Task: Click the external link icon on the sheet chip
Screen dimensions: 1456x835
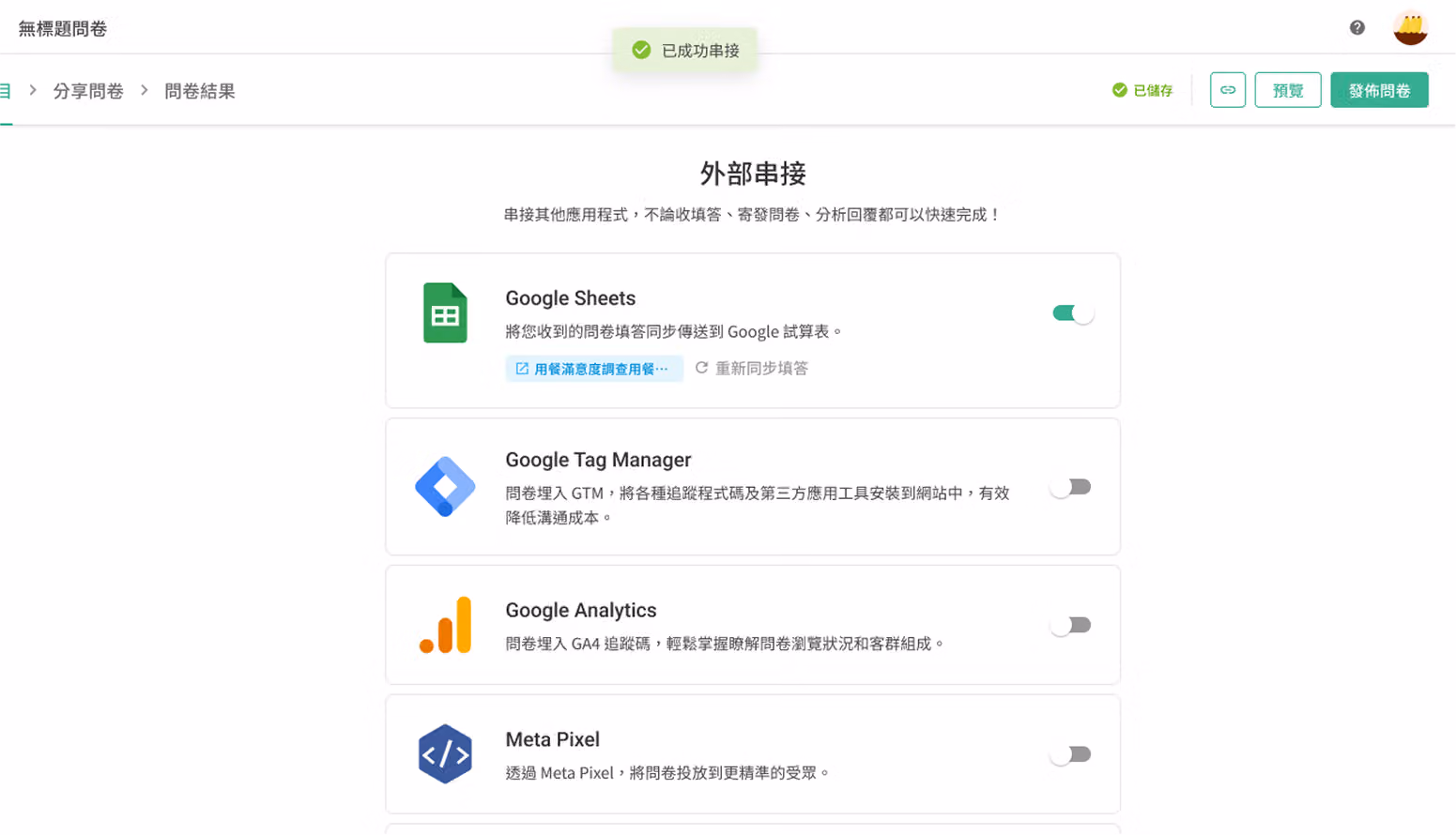Action: tap(522, 369)
